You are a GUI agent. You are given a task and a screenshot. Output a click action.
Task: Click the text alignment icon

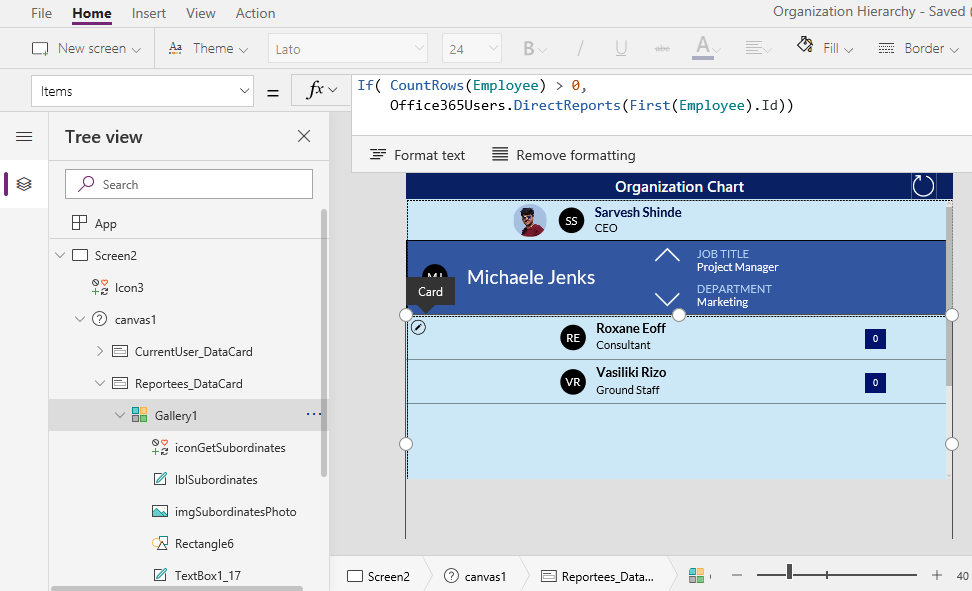(752, 47)
